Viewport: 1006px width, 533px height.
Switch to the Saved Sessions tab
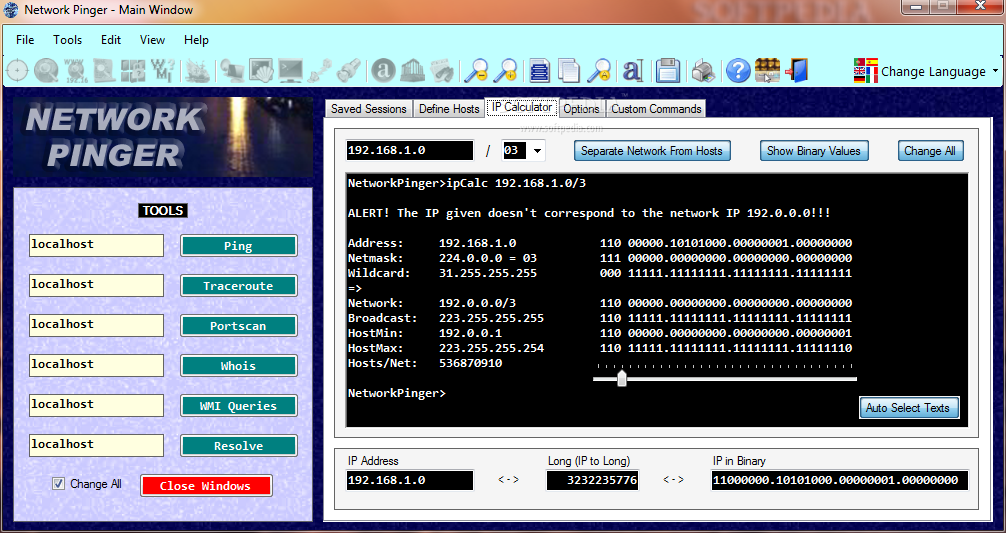pos(369,109)
